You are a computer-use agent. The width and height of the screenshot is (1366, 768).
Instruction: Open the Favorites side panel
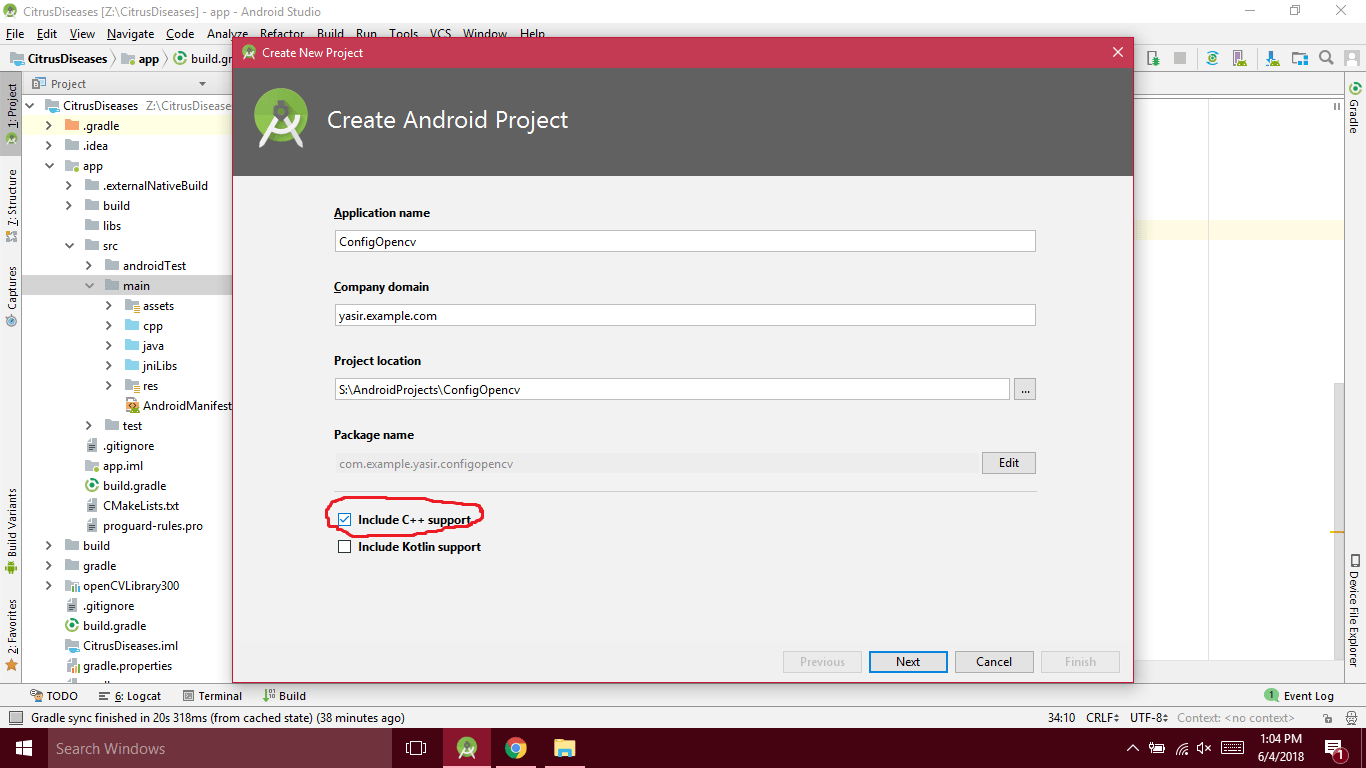11,634
